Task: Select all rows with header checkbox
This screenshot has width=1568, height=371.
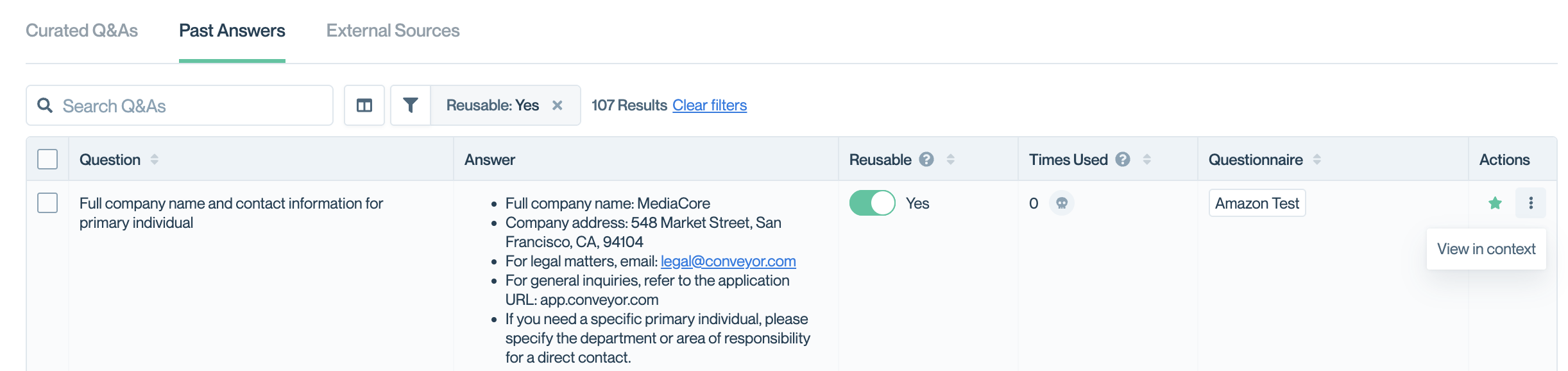Action: [47, 159]
